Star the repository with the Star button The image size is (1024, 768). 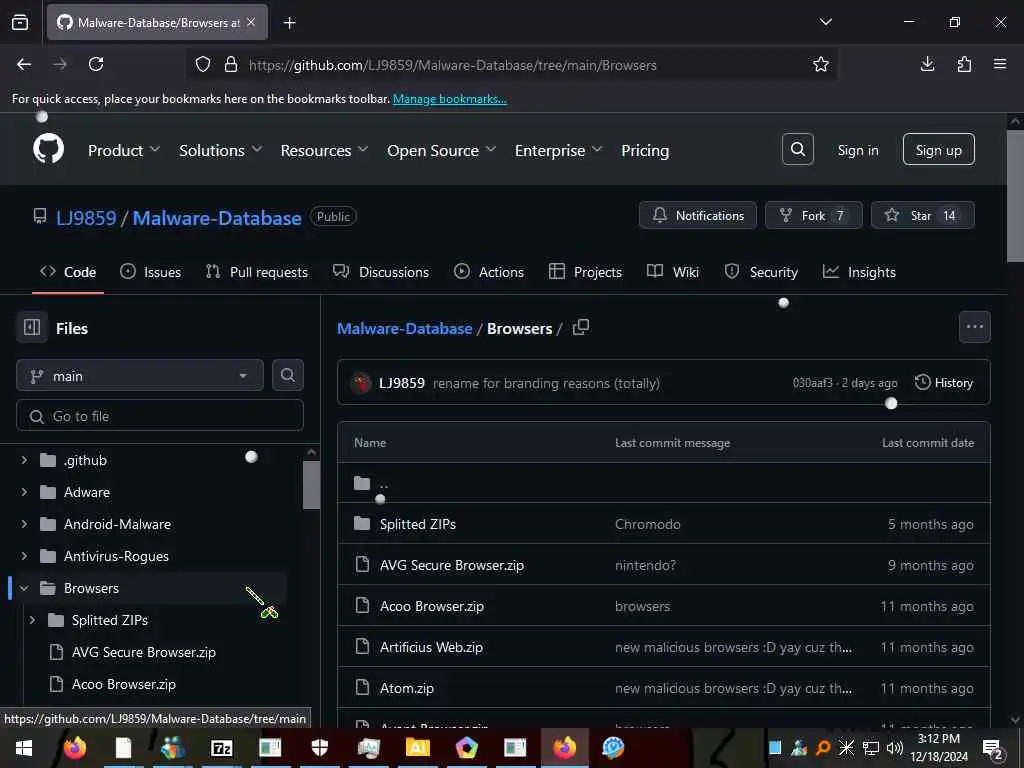pos(922,216)
